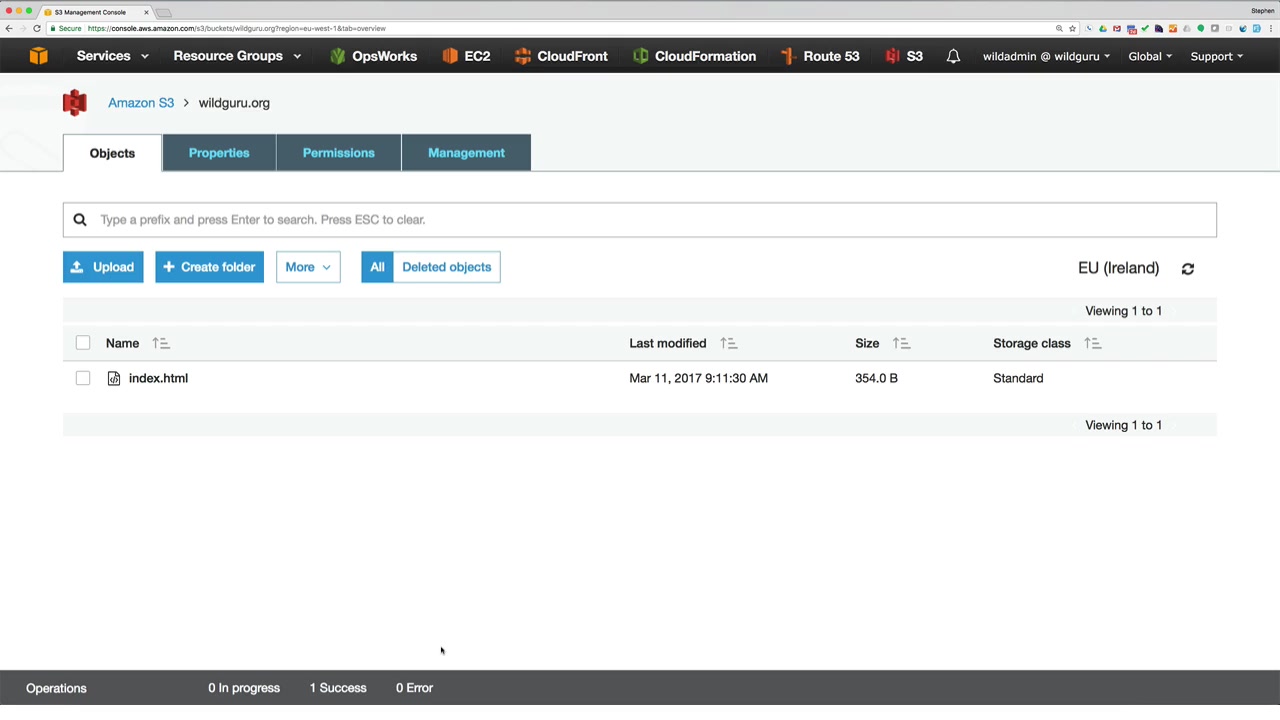This screenshot has width=1280, height=720.
Task: Open the Route 53 shortcut icon
Action: (788, 56)
